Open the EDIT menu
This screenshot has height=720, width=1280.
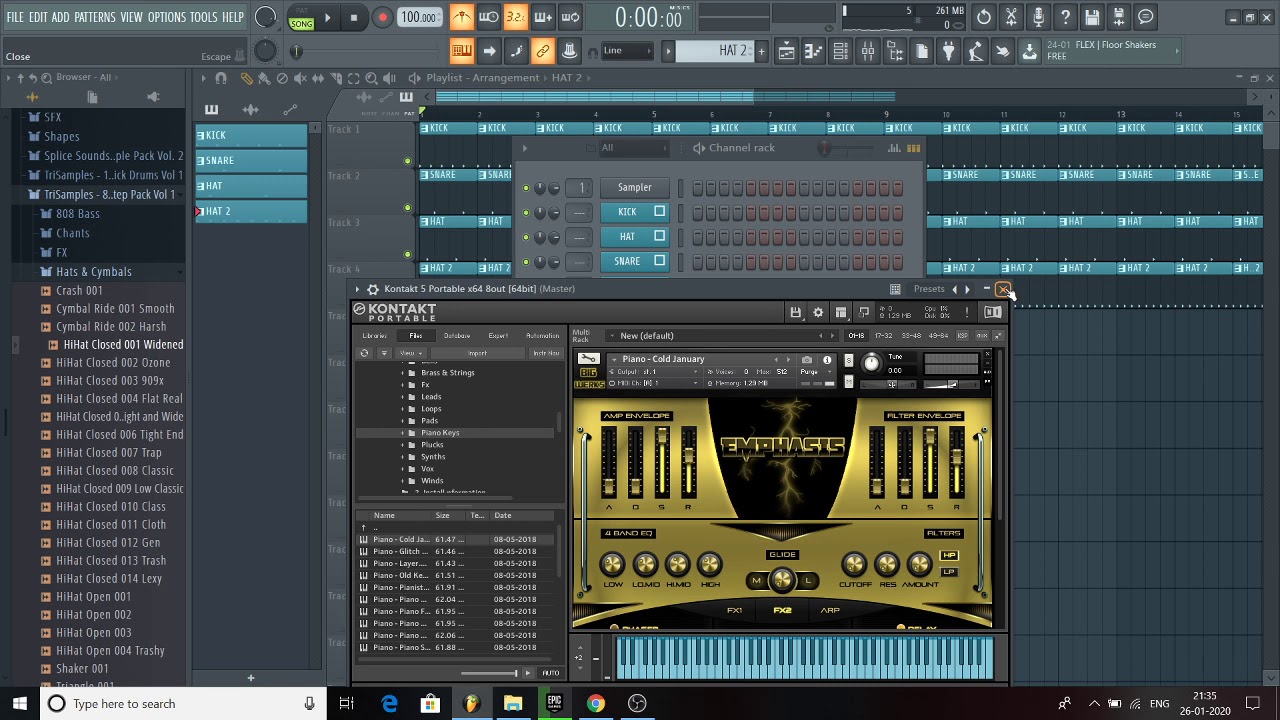pyautogui.click(x=39, y=17)
